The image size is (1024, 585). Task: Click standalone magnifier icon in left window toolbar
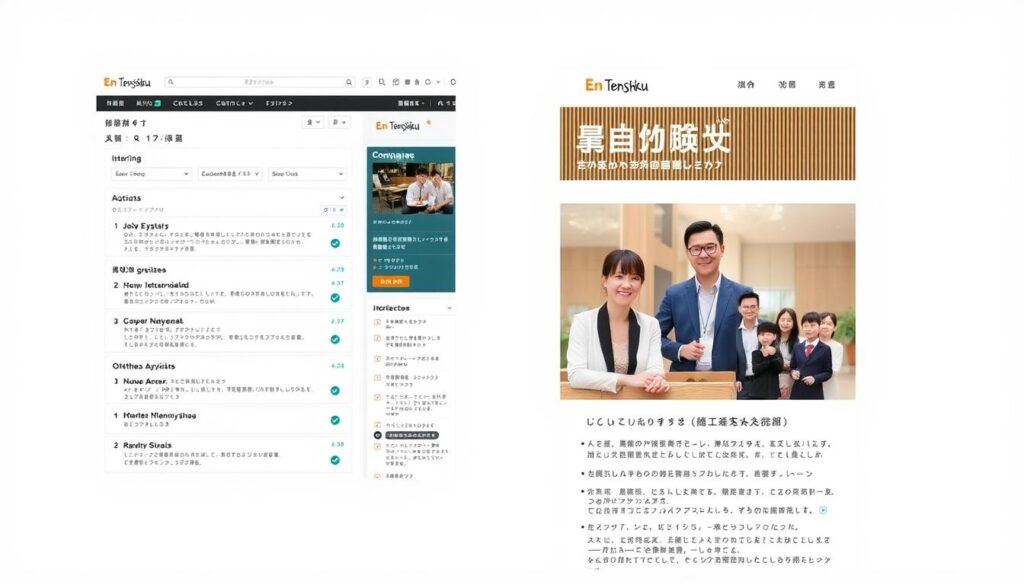point(382,82)
